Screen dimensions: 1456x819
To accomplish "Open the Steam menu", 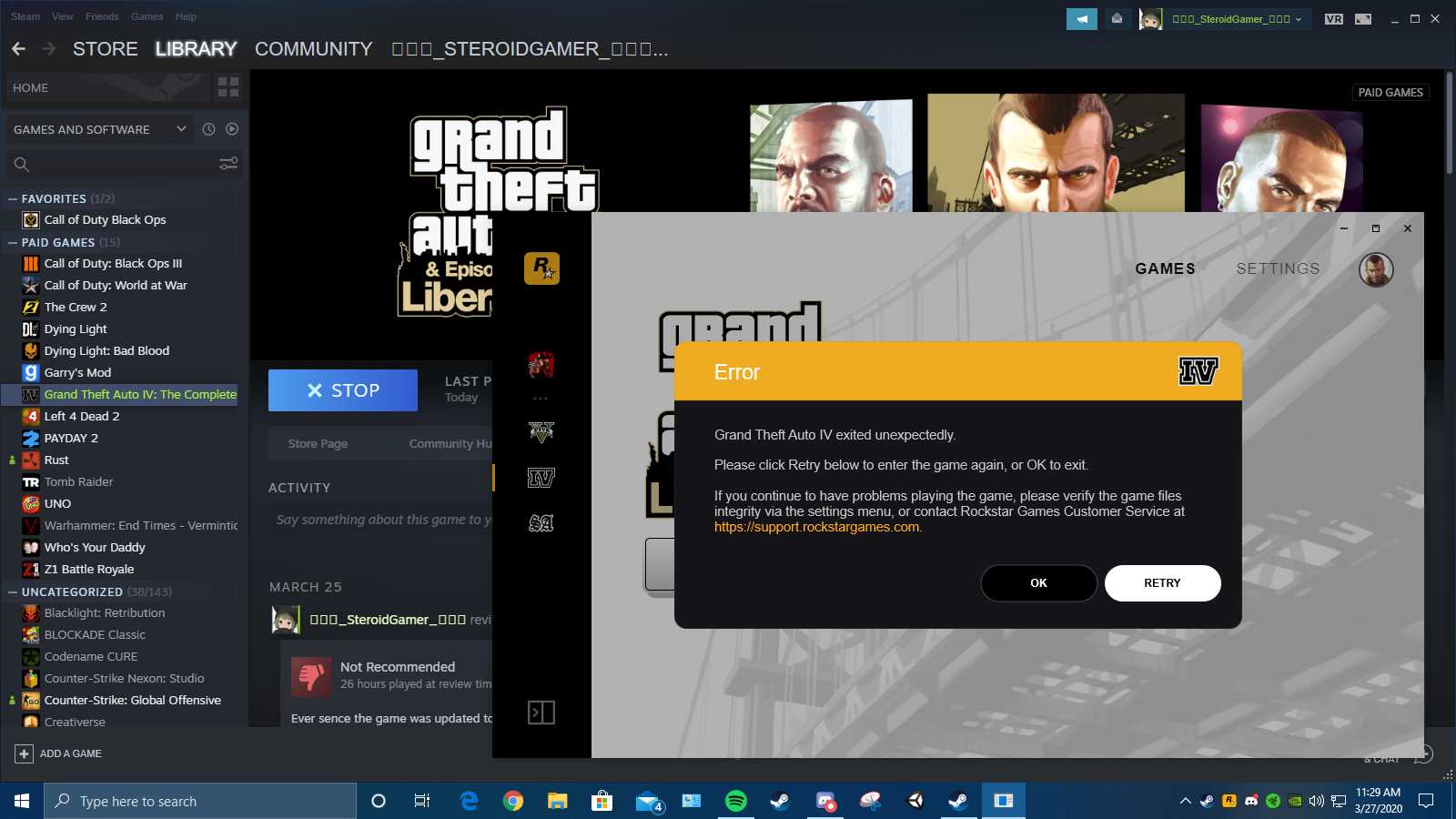I will click(25, 16).
